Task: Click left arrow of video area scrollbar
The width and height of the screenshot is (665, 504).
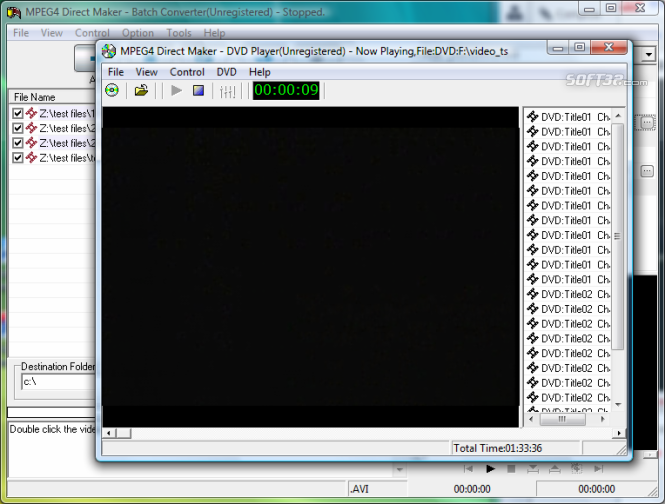Action: click(109, 433)
